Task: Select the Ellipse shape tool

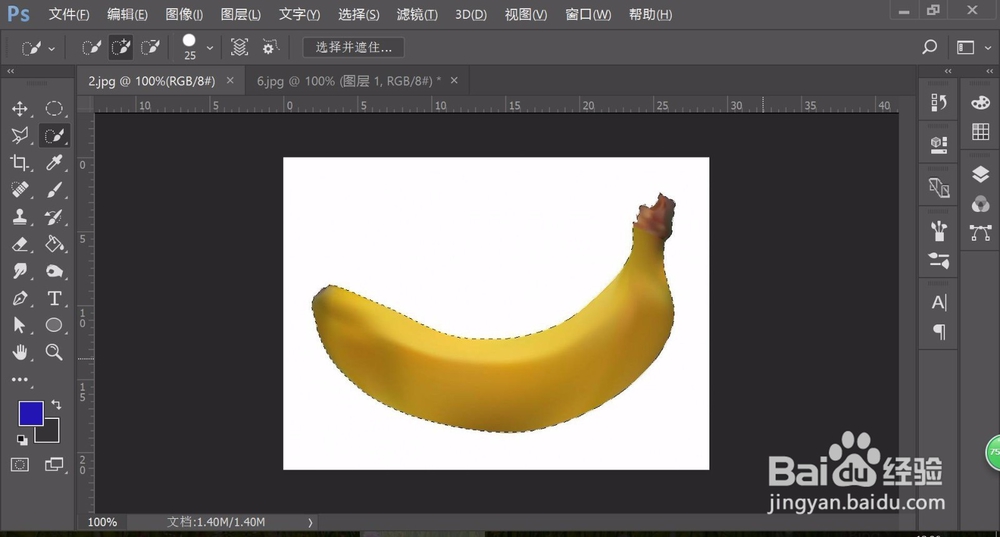Action: pos(54,325)
